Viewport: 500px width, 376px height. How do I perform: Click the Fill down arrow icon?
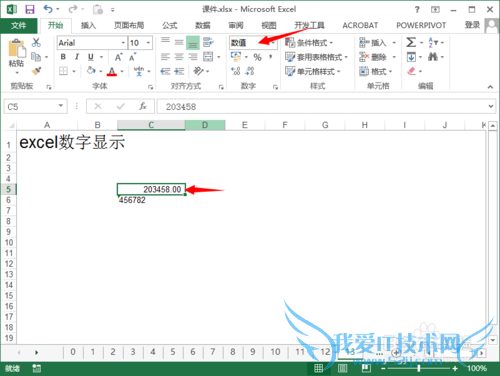(411, 57)
